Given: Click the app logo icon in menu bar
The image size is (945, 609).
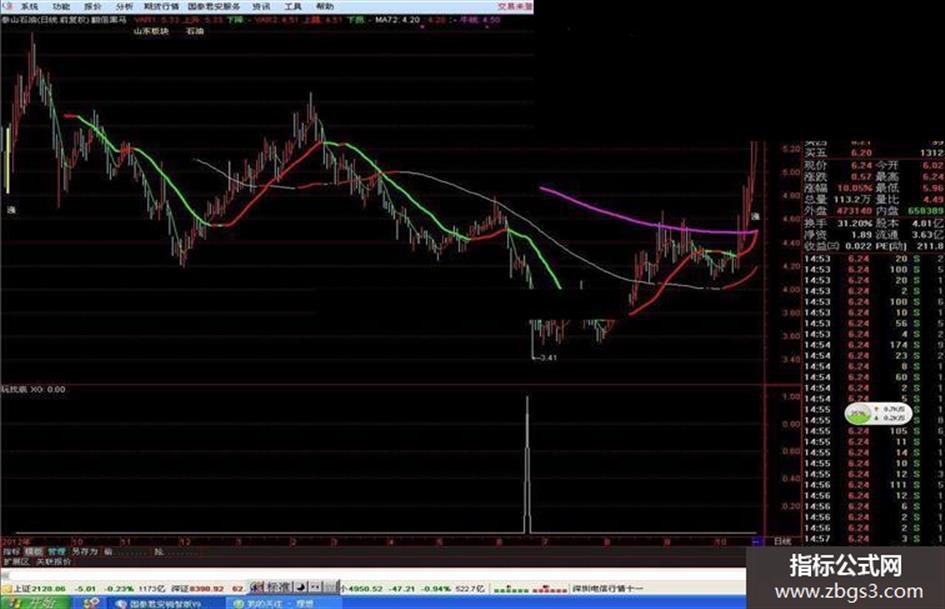Looking at the screenshot, I should 8,6.
